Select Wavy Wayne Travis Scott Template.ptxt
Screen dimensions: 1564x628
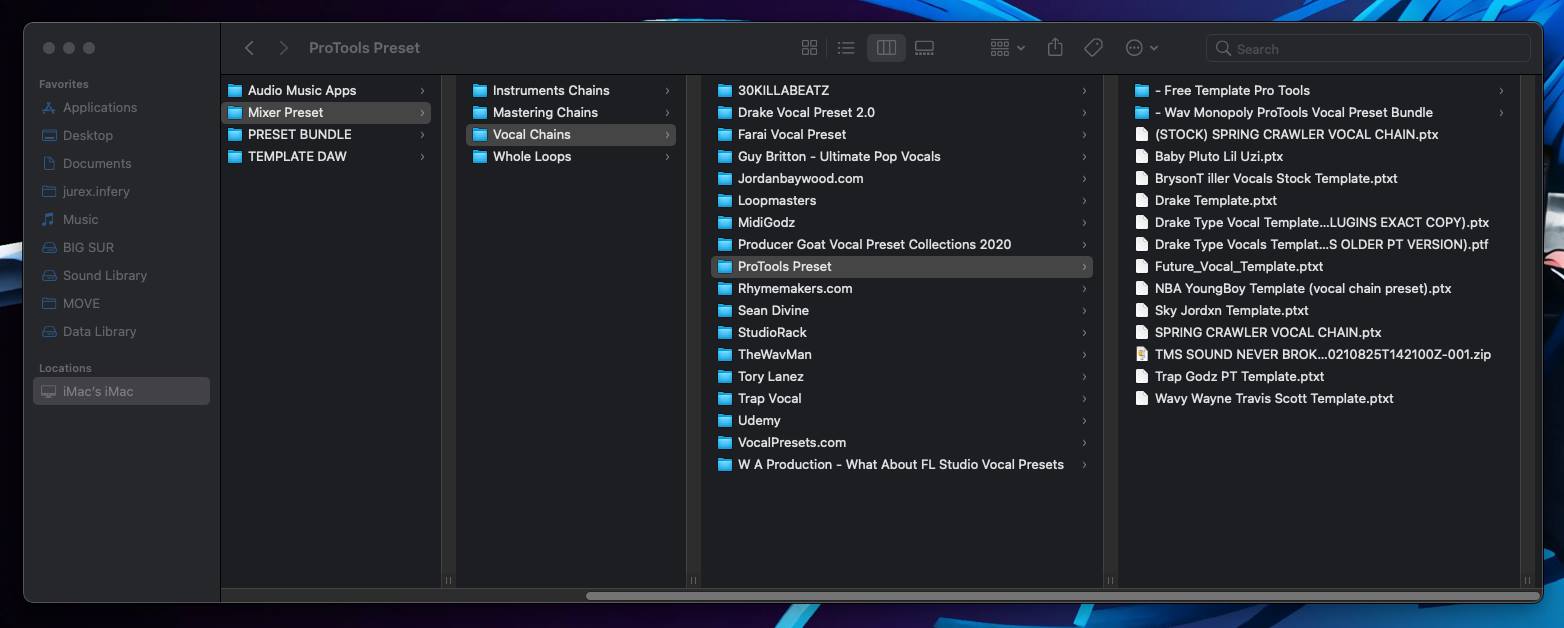[x=1319, y=398]
